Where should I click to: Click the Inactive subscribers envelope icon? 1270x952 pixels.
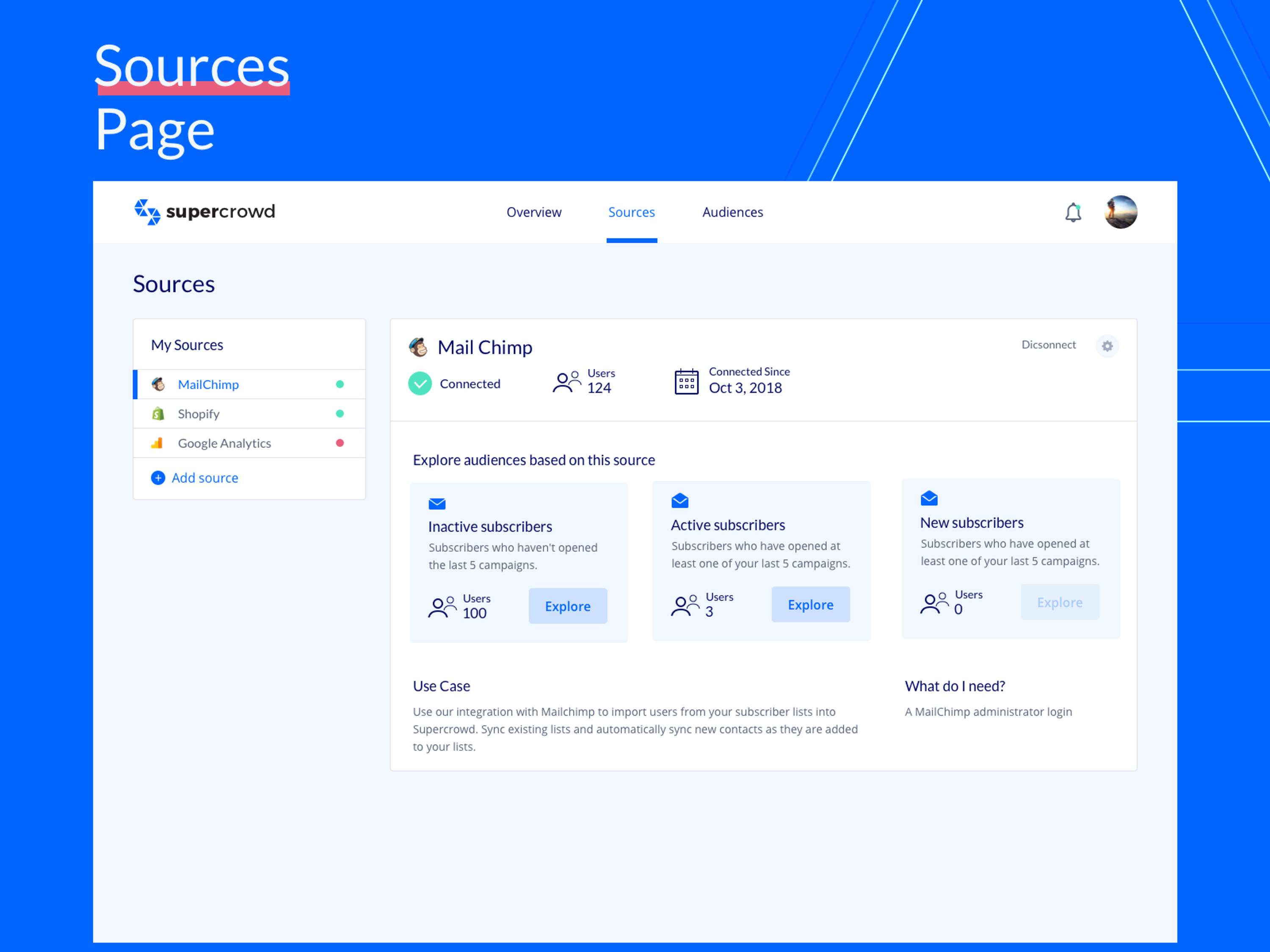point(437,504)
